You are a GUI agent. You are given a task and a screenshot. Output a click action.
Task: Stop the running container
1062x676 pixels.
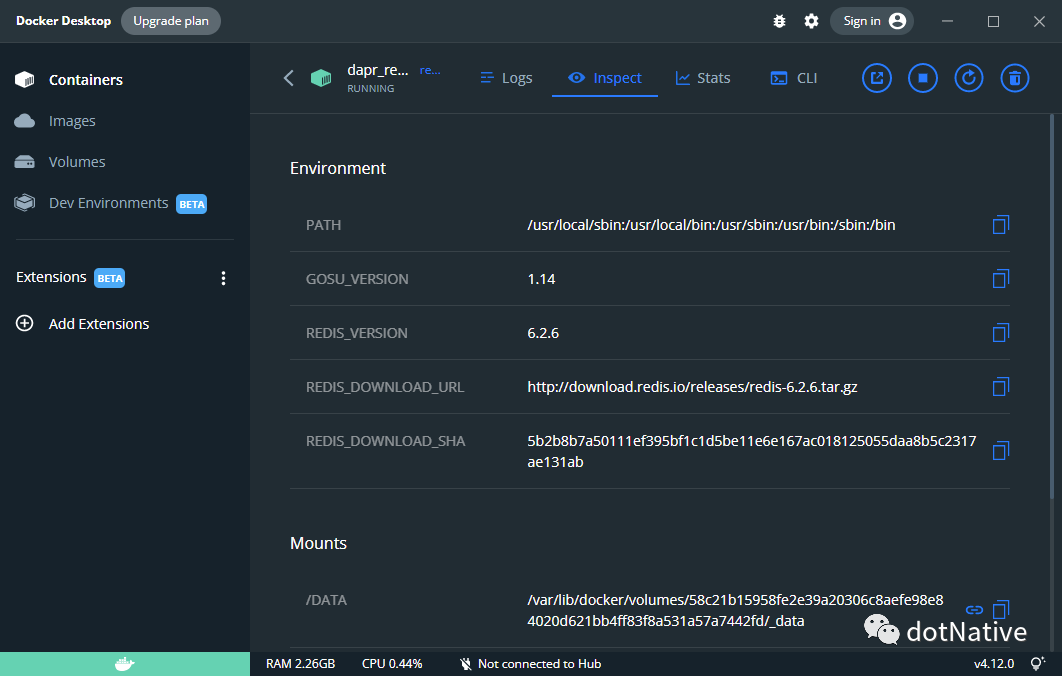tap(922, 78)
